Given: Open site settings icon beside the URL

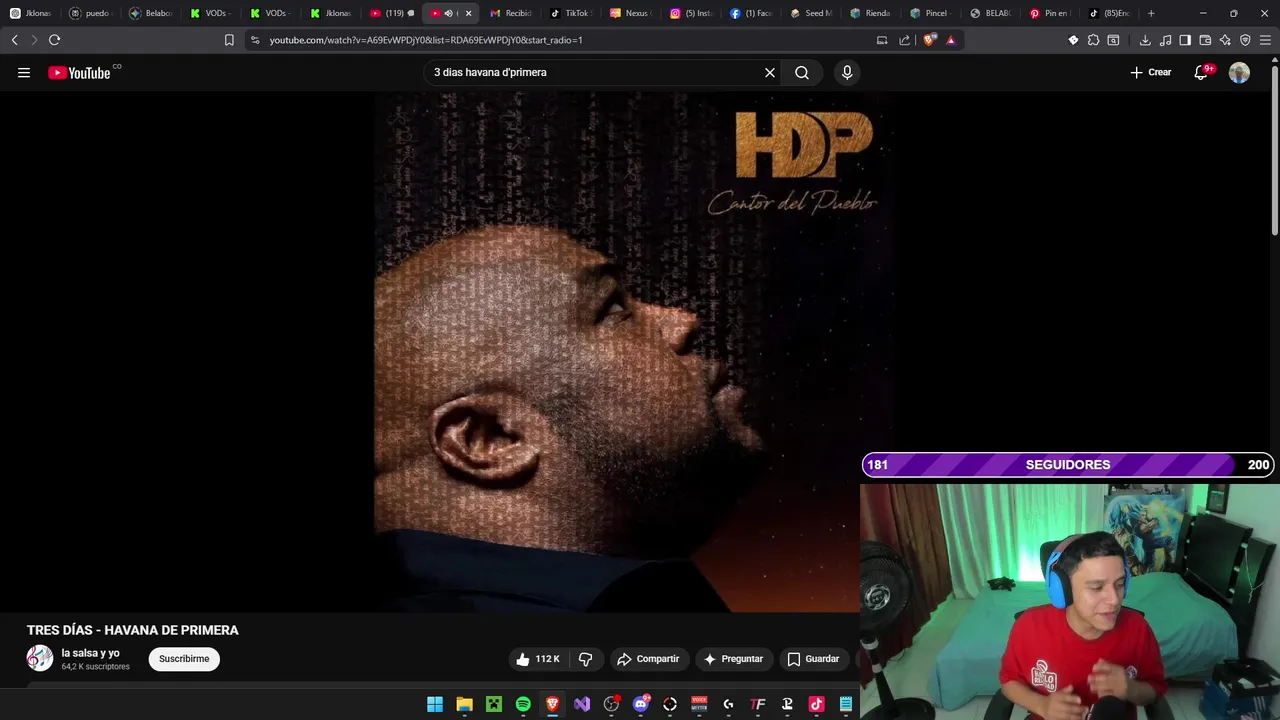Looking at the screenshot, I should pos(255,40).
